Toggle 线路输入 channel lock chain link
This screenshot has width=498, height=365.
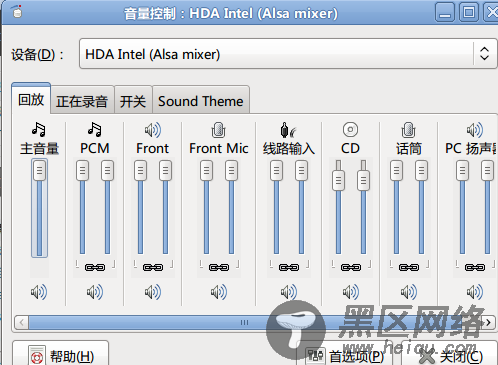[289, 267]
